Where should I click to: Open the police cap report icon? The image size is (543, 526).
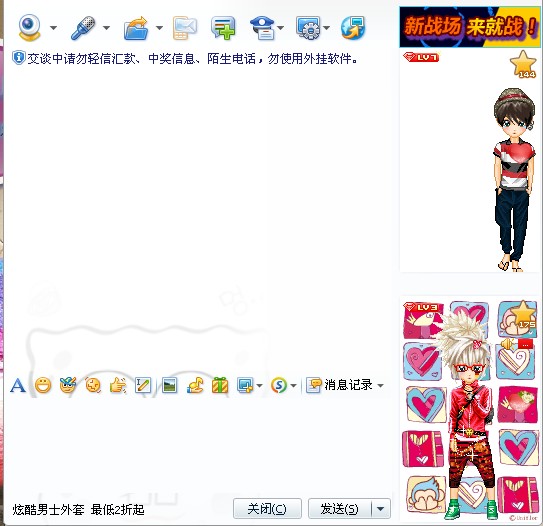pyautogui.click(x=262, y=28)
